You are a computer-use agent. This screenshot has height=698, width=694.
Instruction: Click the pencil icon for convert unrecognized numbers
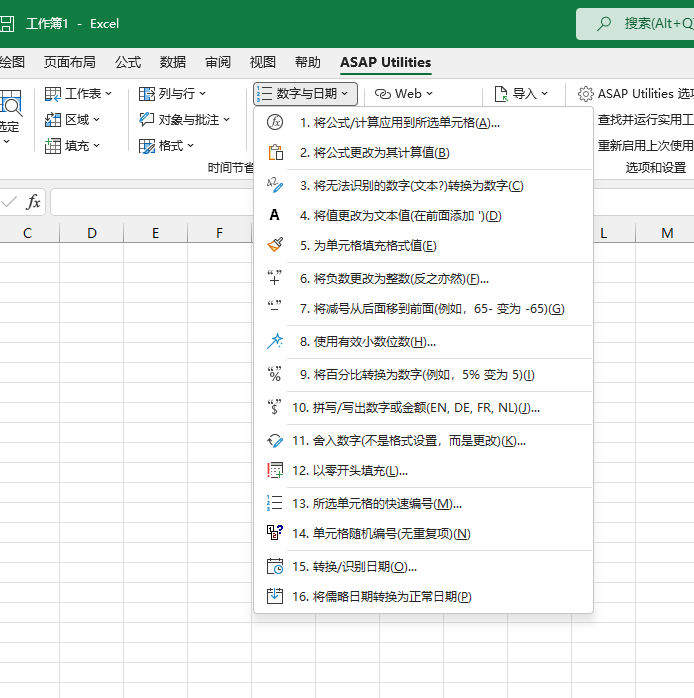coord(275,185)
